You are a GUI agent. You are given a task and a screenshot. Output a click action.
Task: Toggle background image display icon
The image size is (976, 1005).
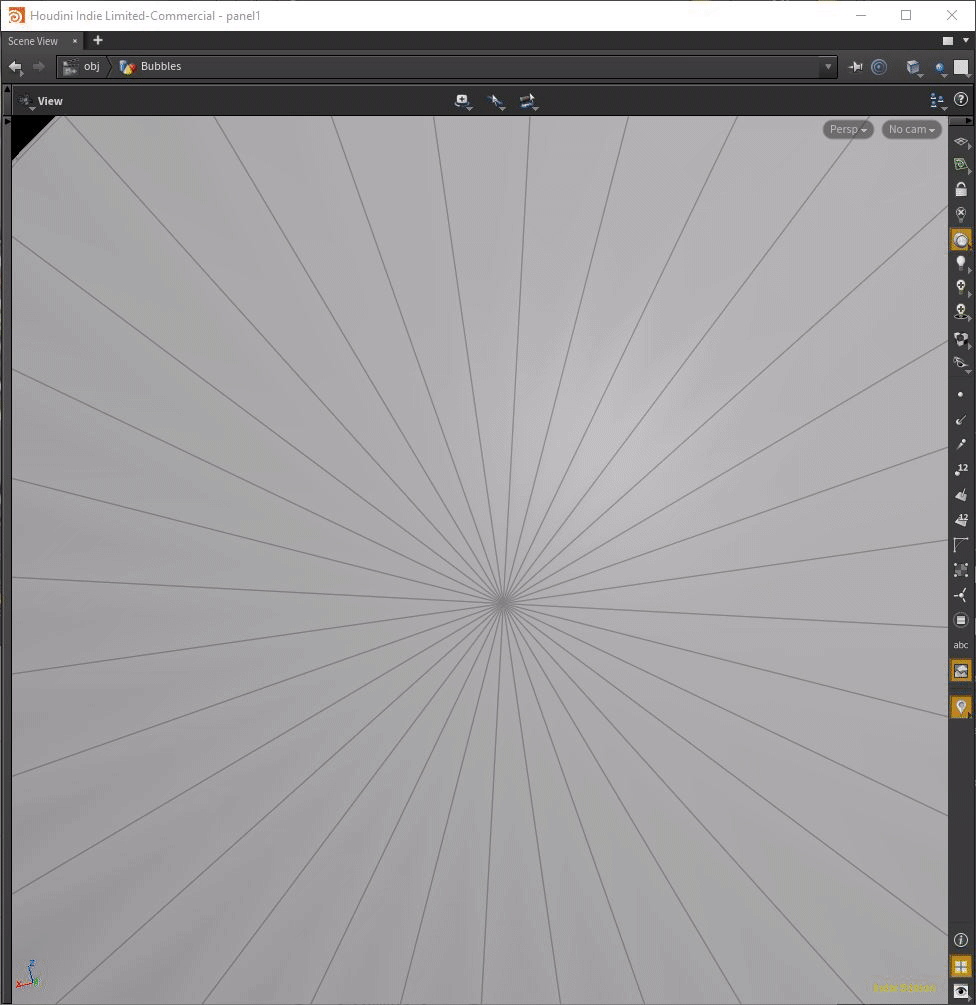(961, 669)
